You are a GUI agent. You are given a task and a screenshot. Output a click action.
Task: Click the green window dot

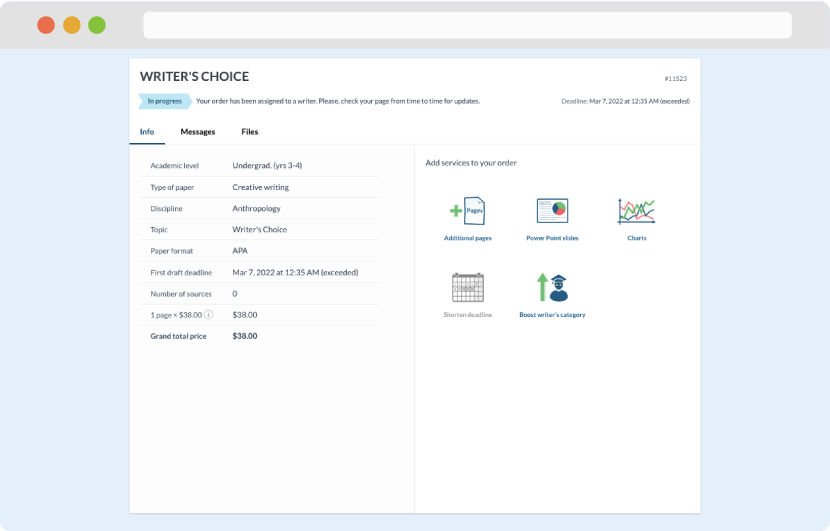click(x=96, y=25)
